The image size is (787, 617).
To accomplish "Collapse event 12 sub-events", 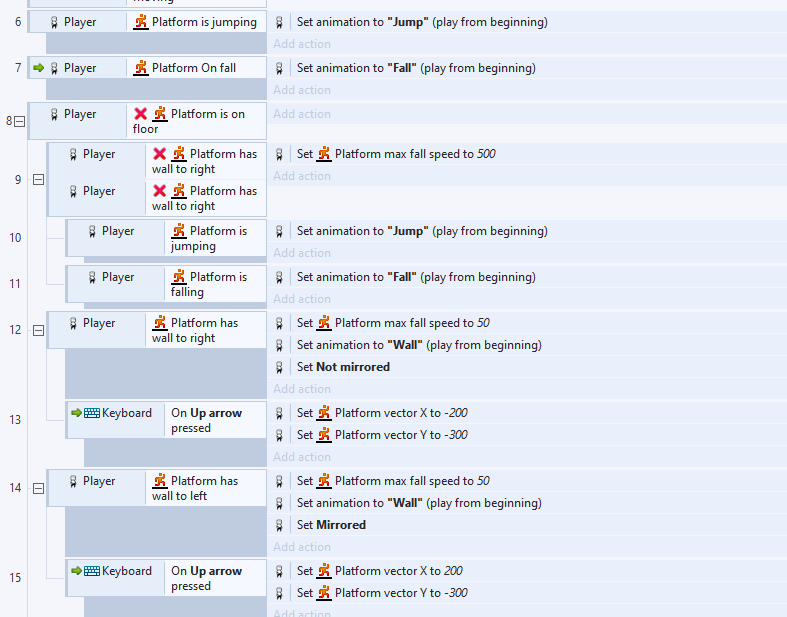I will [x=39, y=330].
